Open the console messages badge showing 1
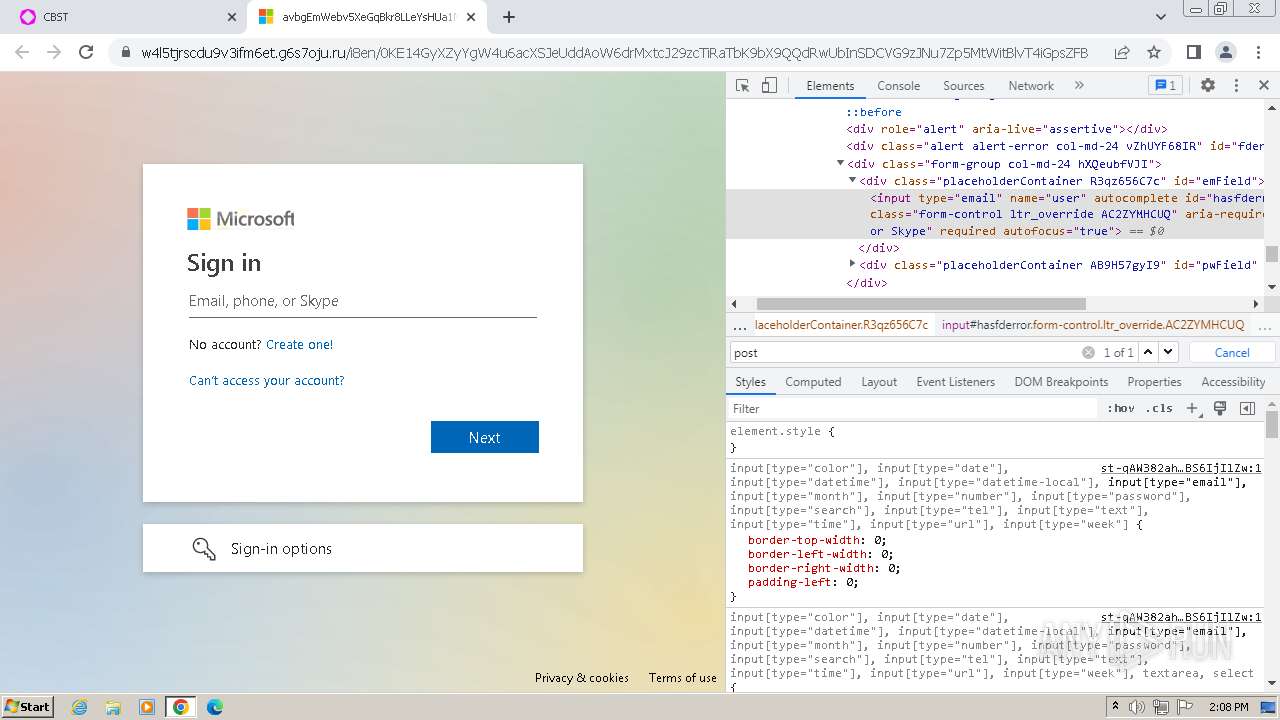 [x=1164, y=86]
